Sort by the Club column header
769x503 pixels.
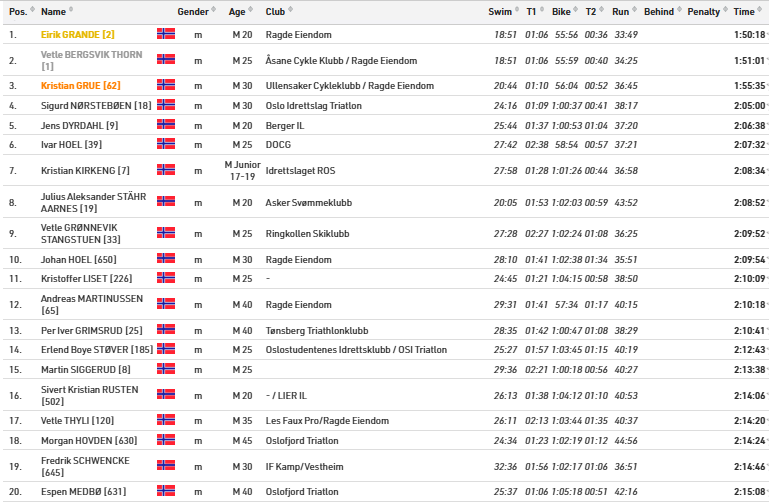click(x=274, y=12)
